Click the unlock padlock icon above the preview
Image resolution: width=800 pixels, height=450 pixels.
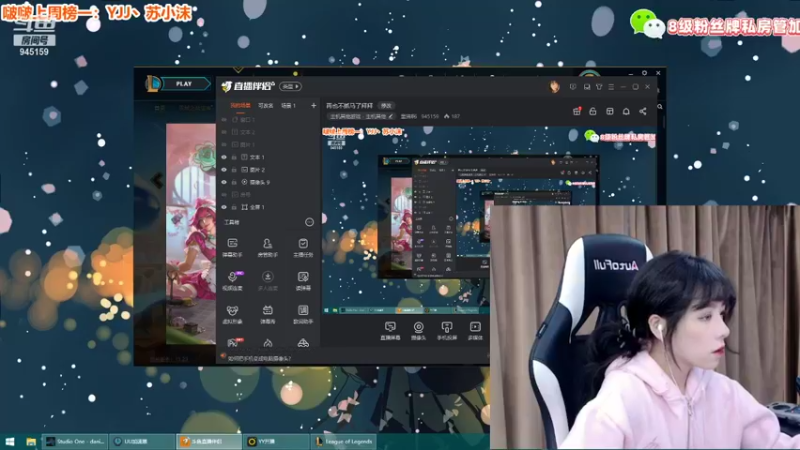point(593,111)
